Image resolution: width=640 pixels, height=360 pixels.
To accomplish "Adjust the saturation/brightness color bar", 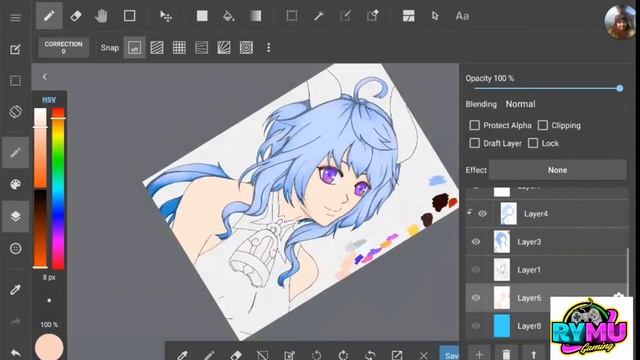I will point(40,188).
